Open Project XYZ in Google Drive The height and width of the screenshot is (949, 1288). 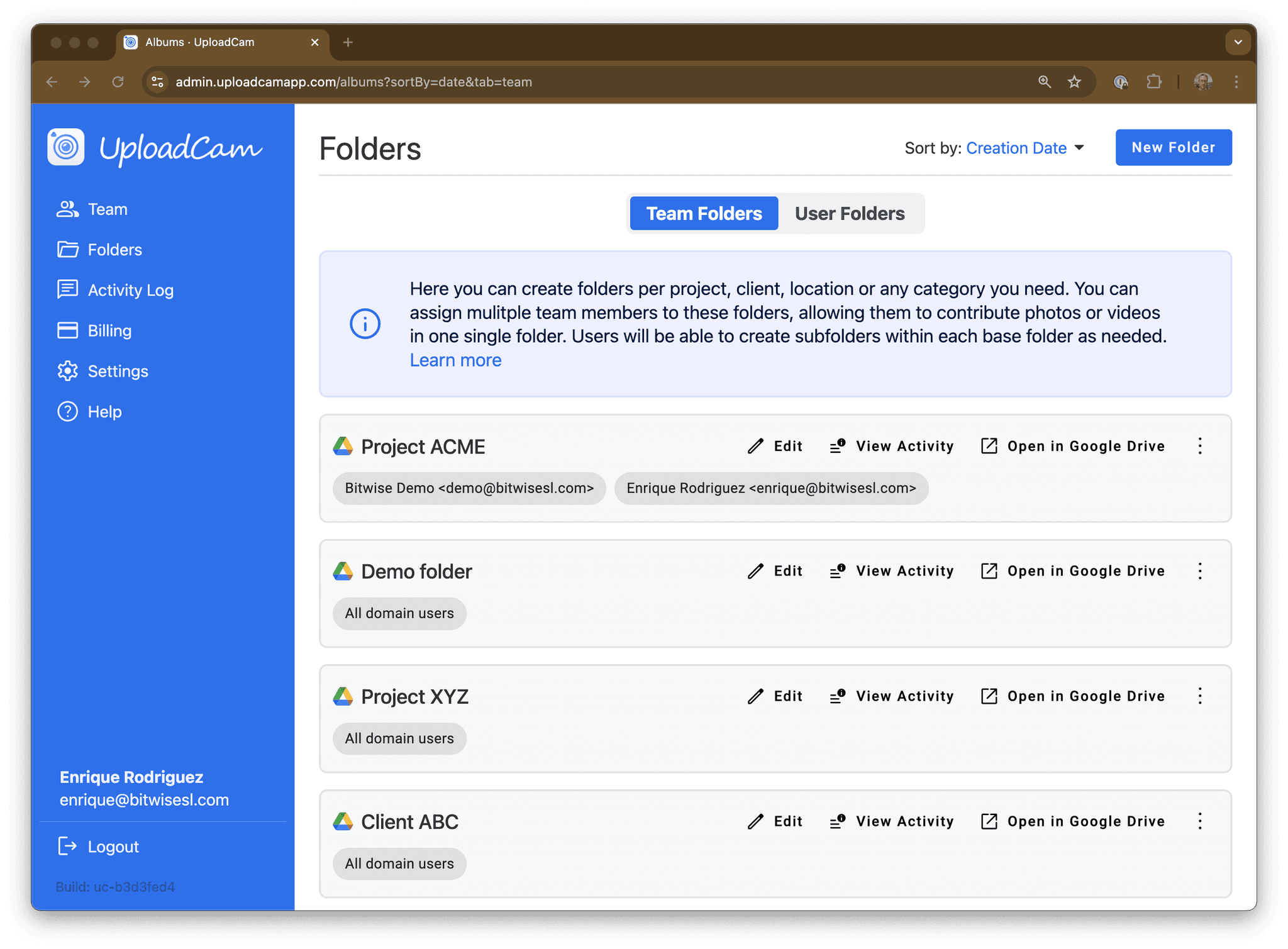coord(1073,696)
